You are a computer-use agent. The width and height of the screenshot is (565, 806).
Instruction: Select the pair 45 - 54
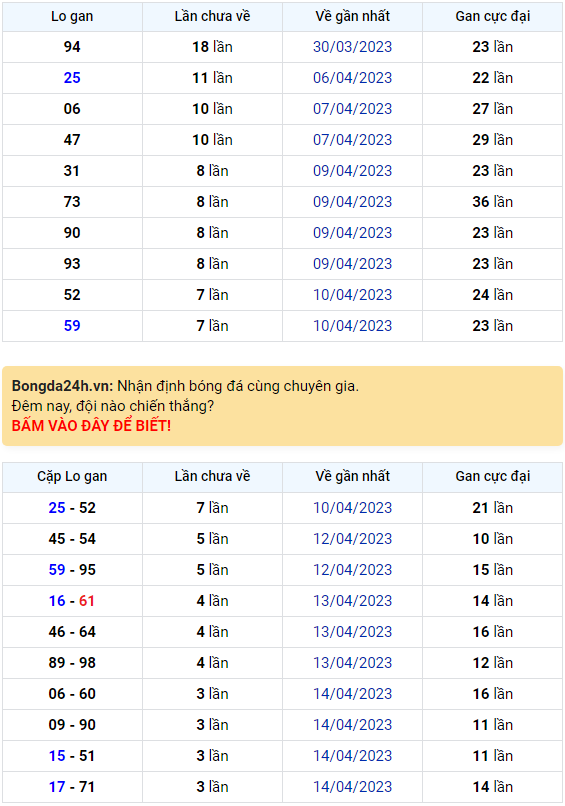click(x=72, y=539)
